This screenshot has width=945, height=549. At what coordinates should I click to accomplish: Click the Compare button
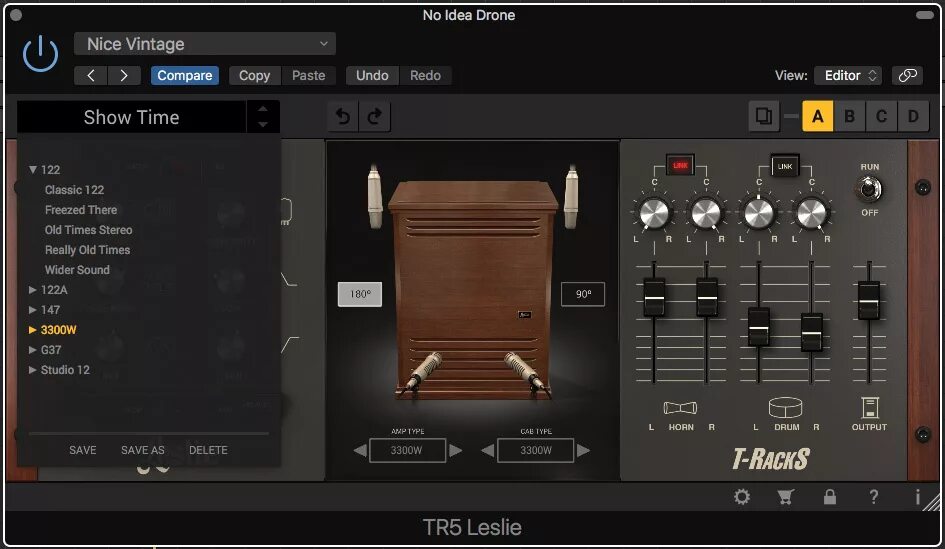[184, 75]
